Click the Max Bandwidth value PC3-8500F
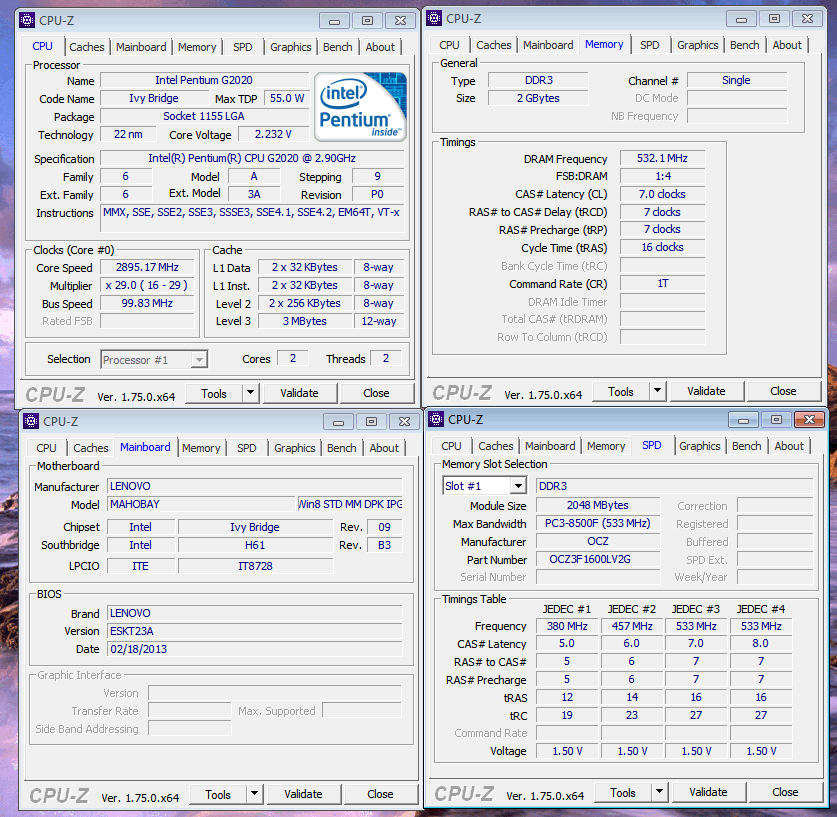This screenshot has height=817, width=837. point(598,523)
